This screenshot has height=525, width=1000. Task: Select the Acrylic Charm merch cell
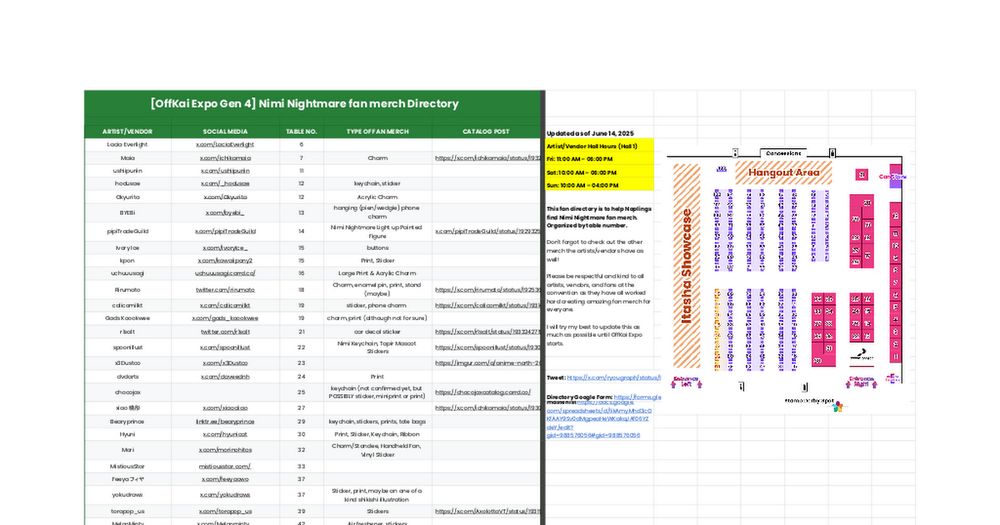coord(378,197)
